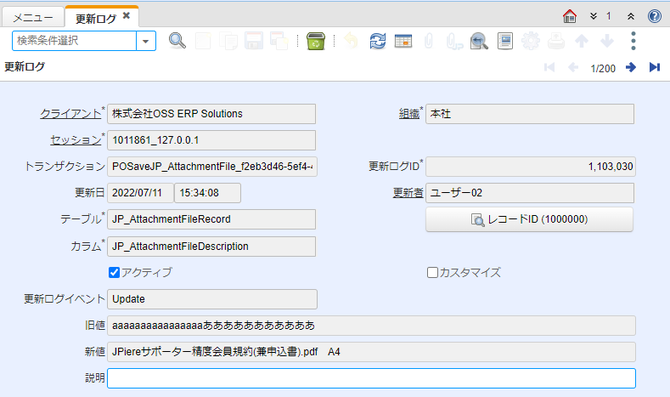Click the トランザクション field
Image resolution: width=670 pixels, height=397 pixels.
click(212, 166)
